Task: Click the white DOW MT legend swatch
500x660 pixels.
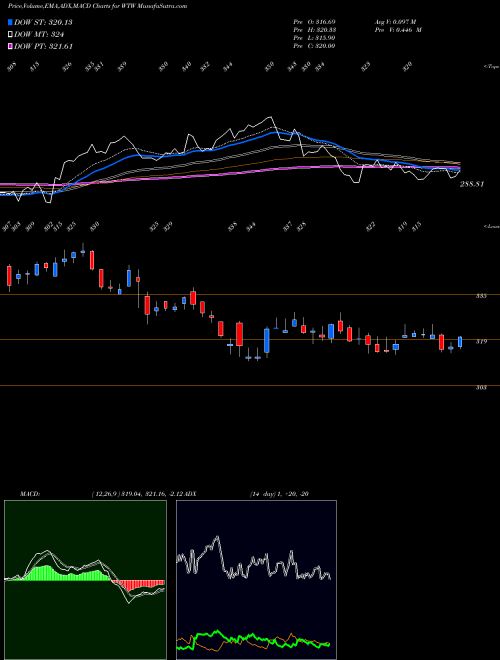Action: tap(10, 35)
